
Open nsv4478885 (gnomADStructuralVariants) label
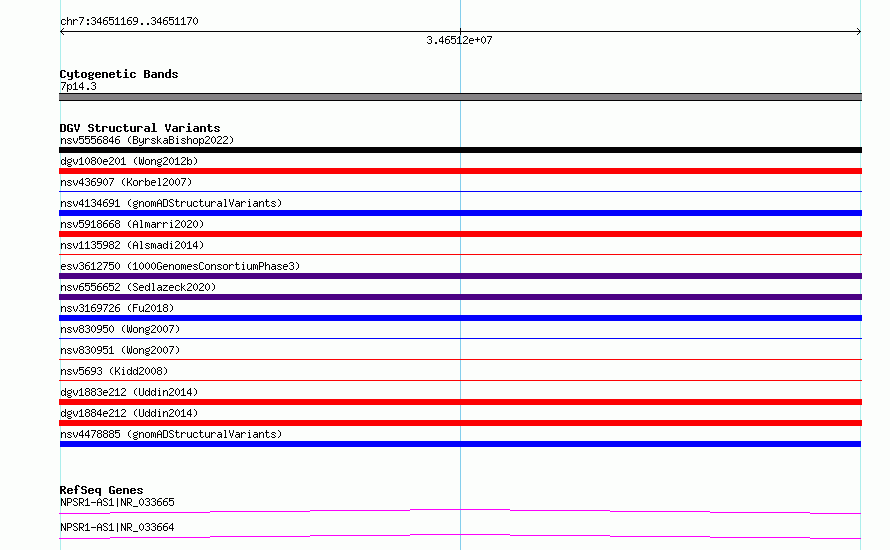coord(171,434)
